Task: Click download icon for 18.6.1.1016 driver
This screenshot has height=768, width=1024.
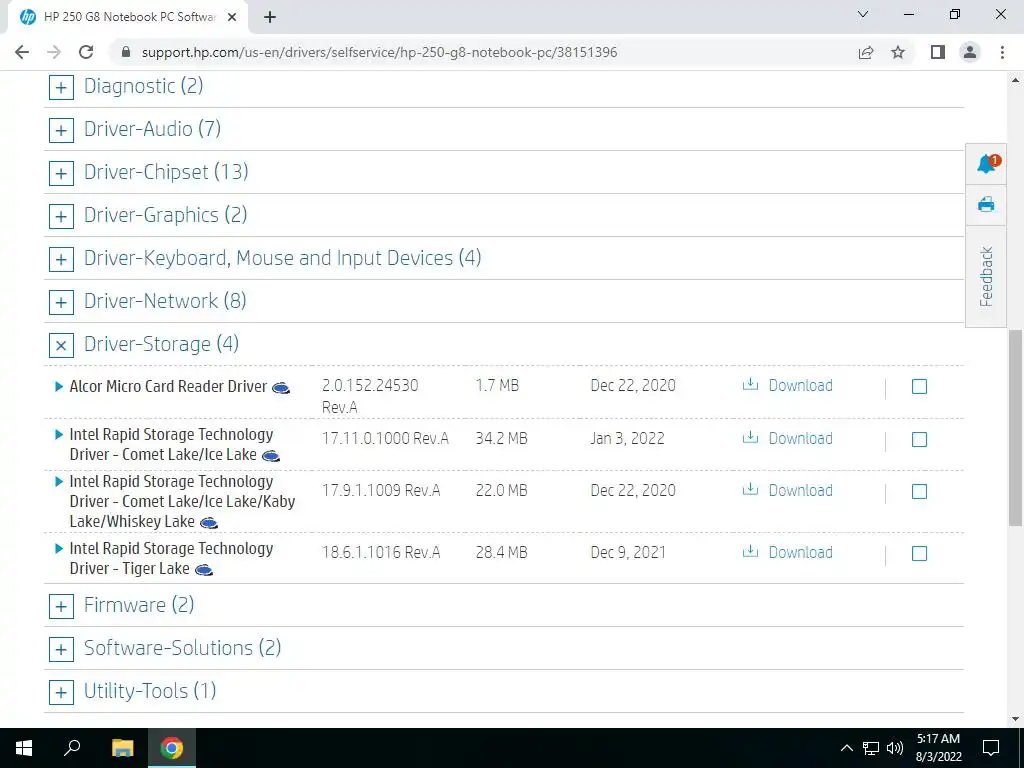Action: coord(750,551)
